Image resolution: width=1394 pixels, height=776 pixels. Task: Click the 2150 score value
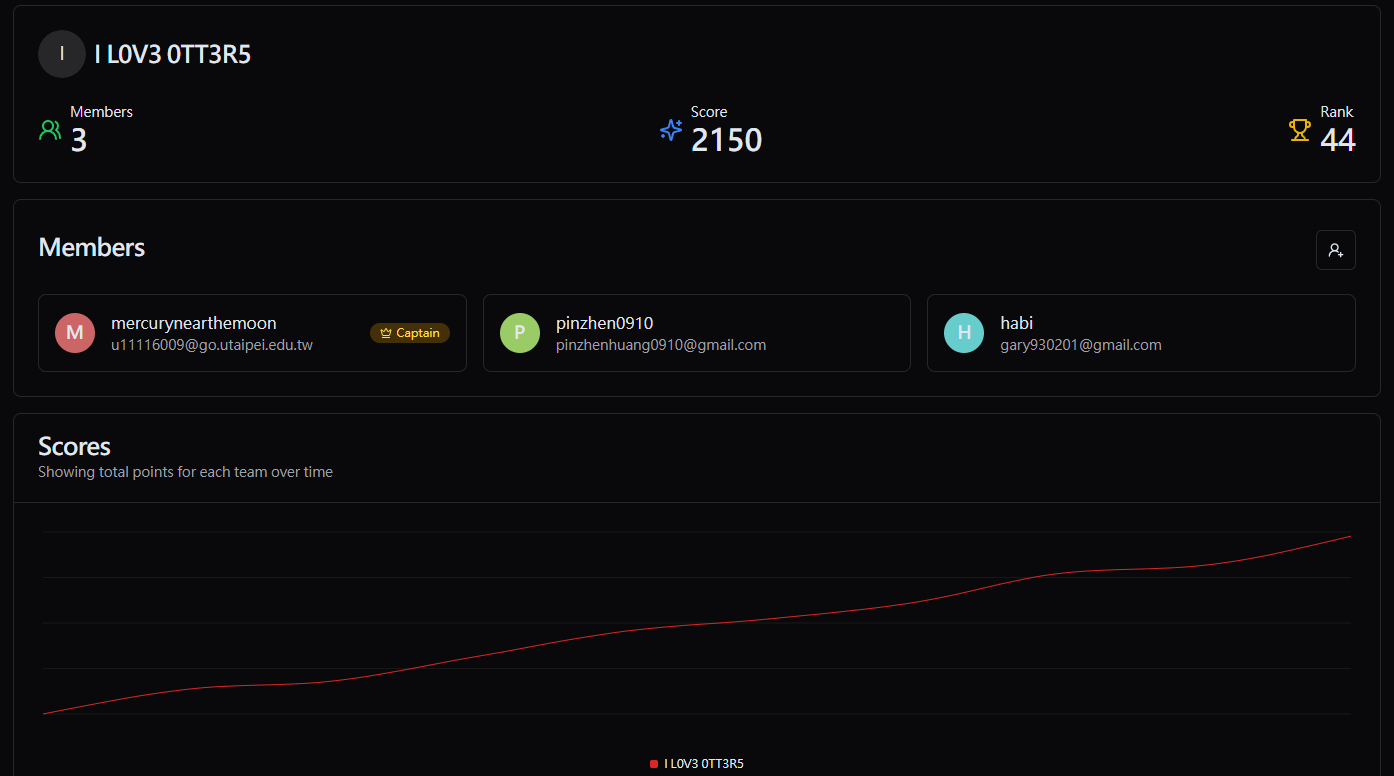(727, 140)
